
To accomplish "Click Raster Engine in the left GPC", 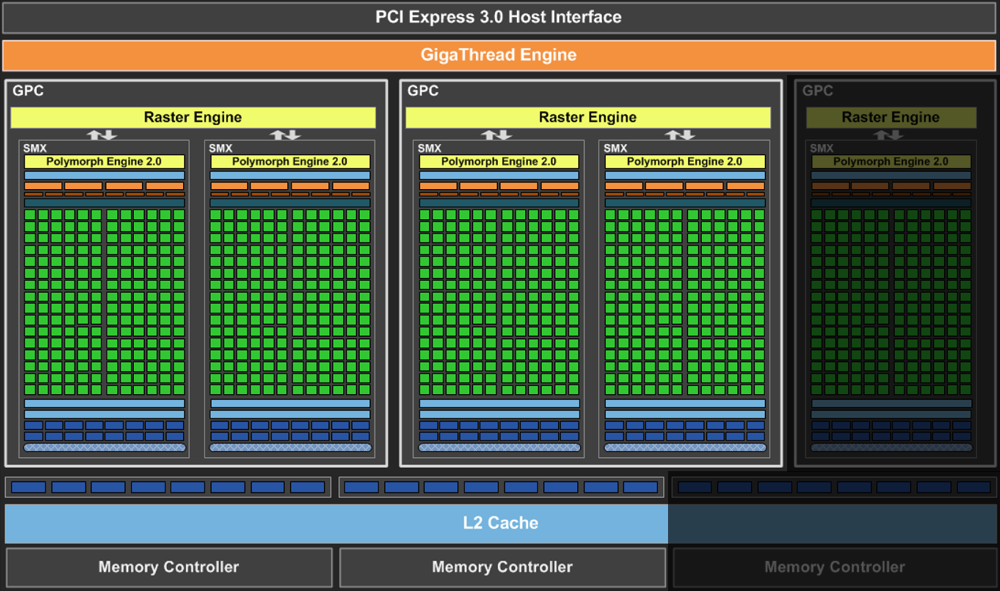I will tap(193, 117).
